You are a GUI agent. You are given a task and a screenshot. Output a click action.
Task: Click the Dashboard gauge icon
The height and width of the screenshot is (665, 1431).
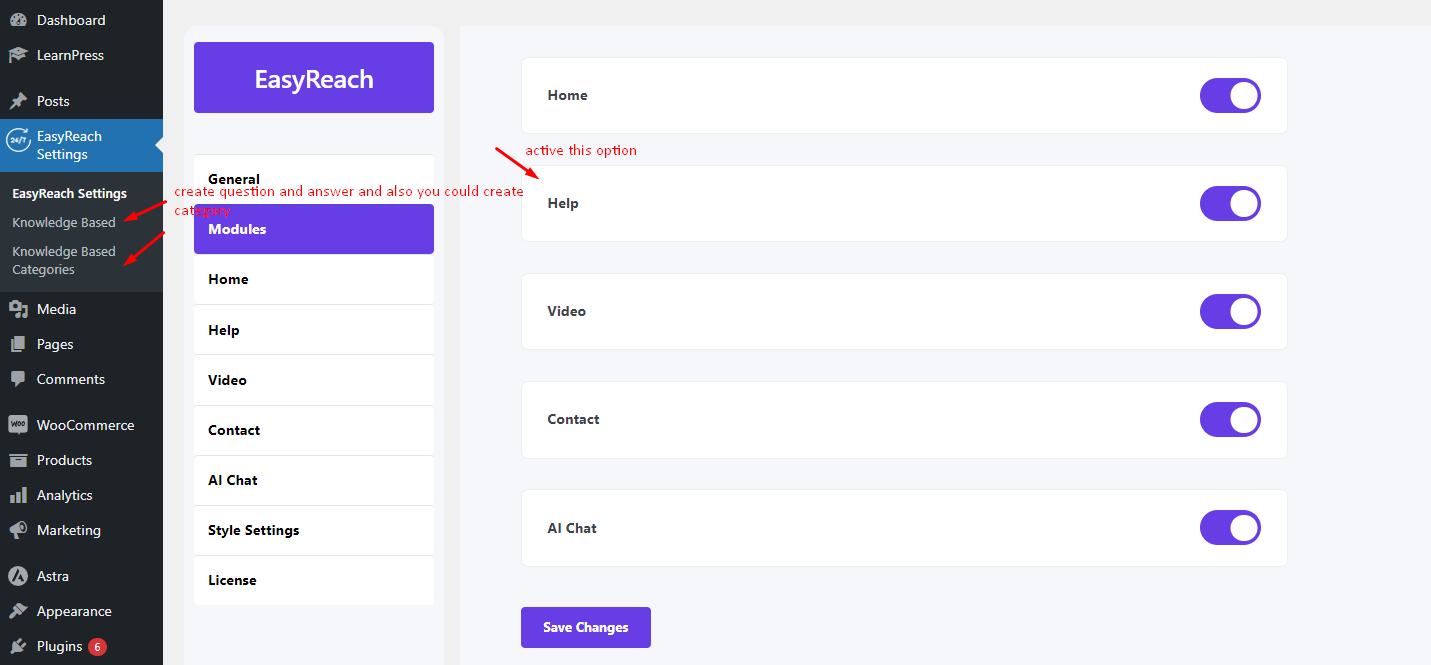click(18, 20)
